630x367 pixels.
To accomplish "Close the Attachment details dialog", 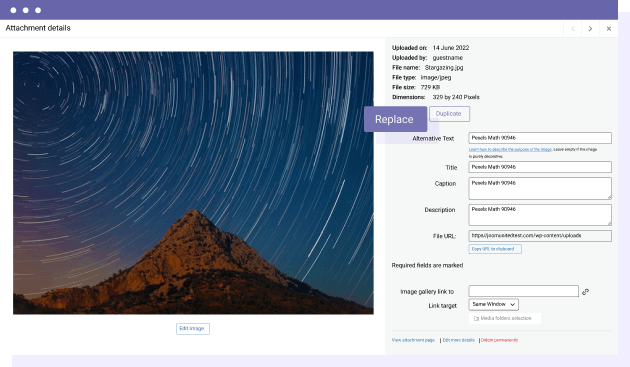I will coord(609,29).
